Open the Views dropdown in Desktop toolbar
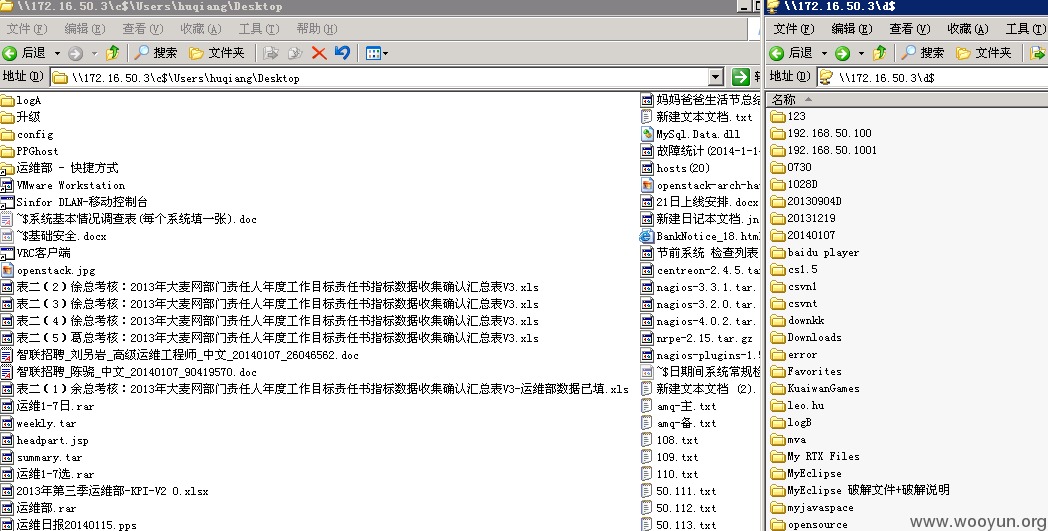 [376, 53]
